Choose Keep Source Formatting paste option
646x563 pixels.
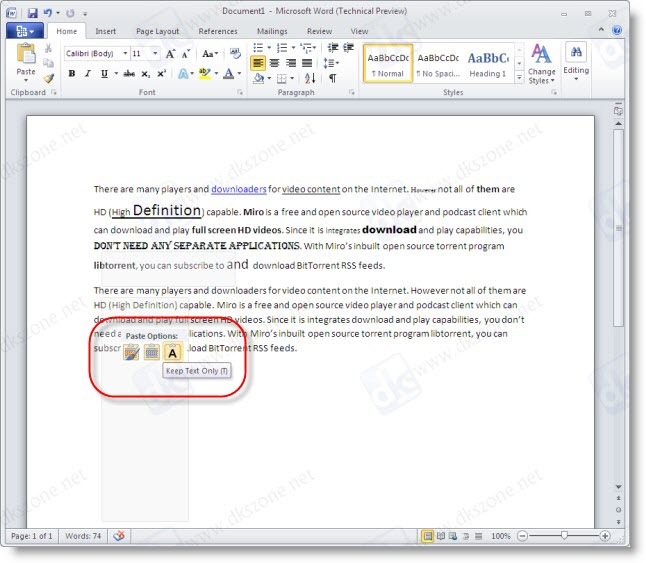click(131, 353)
